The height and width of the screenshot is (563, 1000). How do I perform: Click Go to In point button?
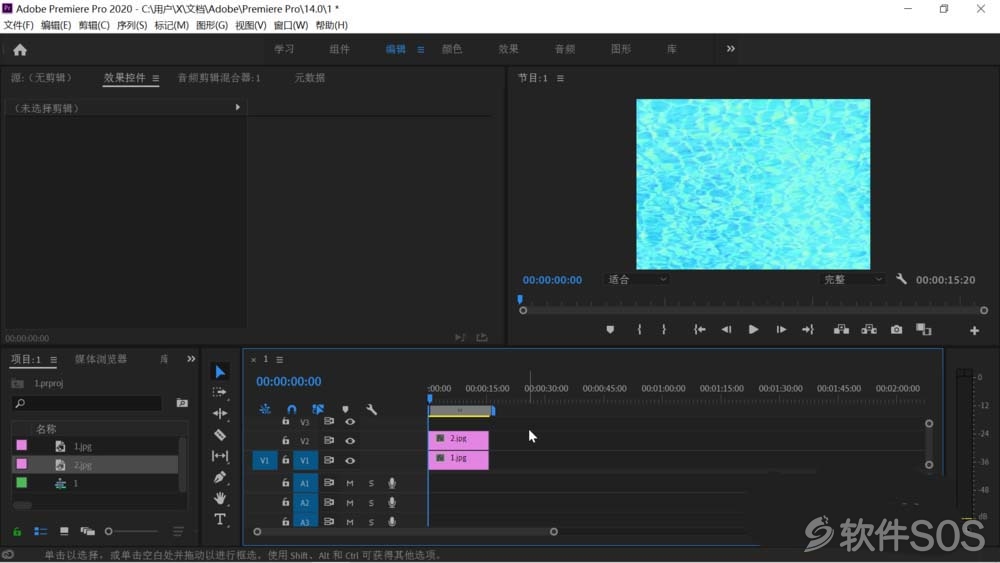click(700, 330)
